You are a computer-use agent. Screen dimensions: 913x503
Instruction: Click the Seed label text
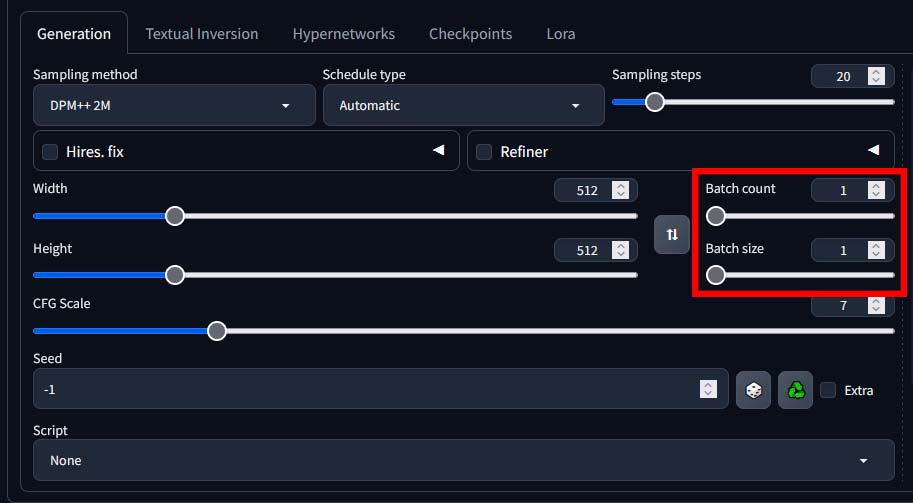47,358
